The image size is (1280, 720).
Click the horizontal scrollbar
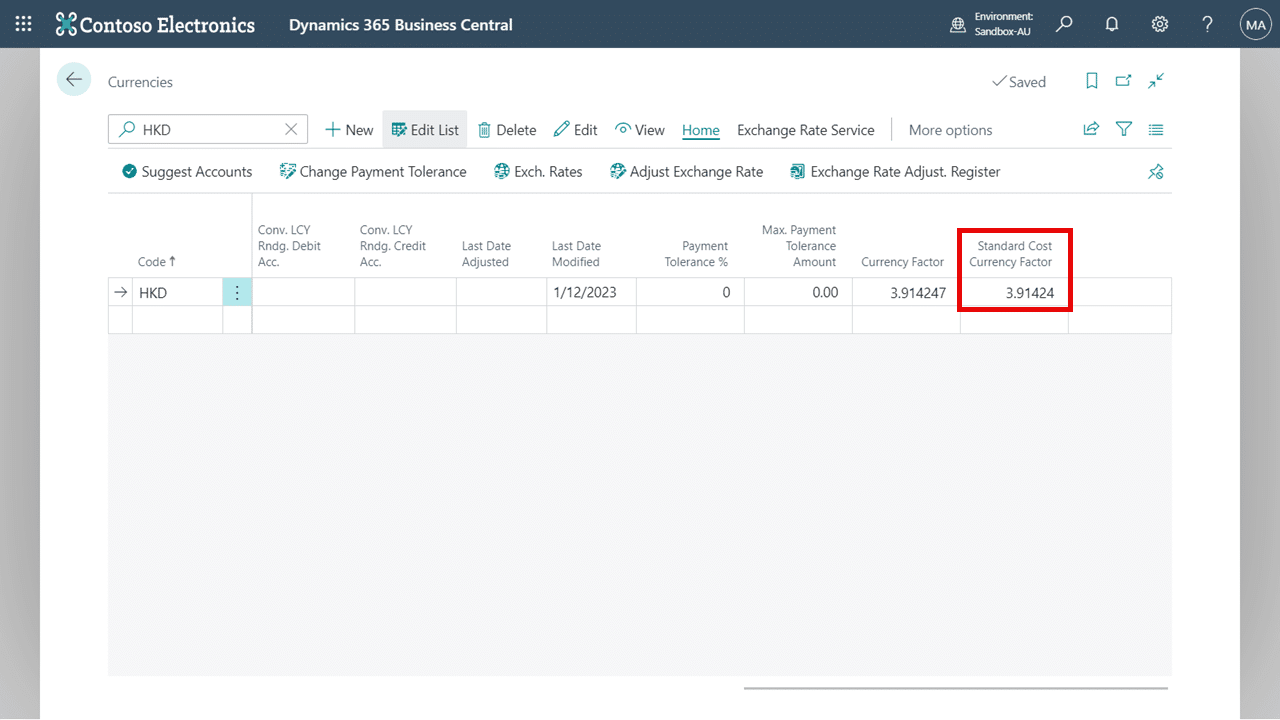click(x=955, y=688)
